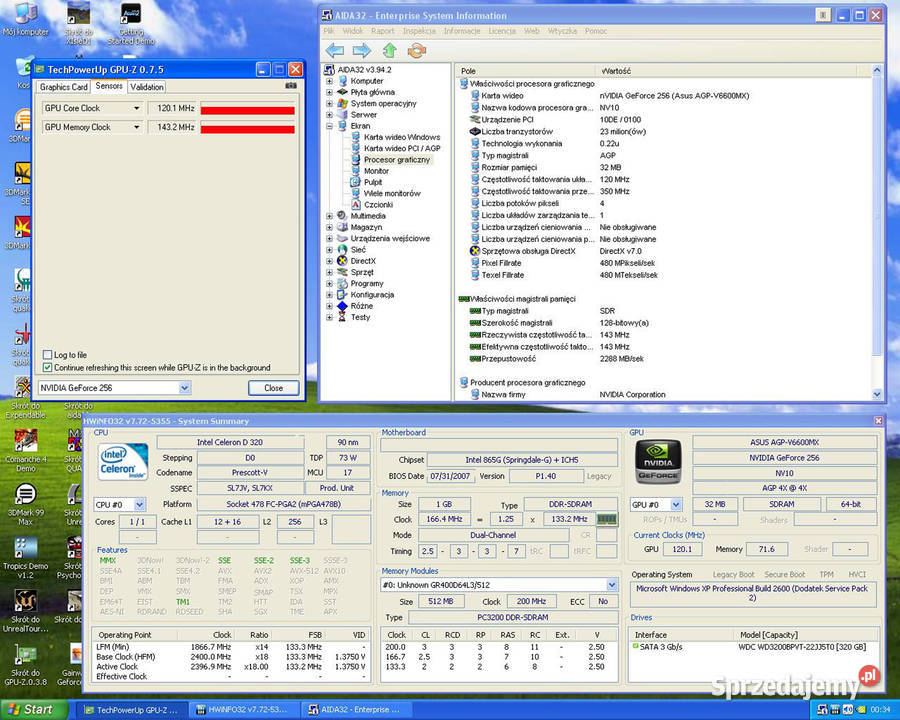Click the AIDA32 back arrow toolbar icon
This screenshot has width=900, height=720.
[335, 51]
